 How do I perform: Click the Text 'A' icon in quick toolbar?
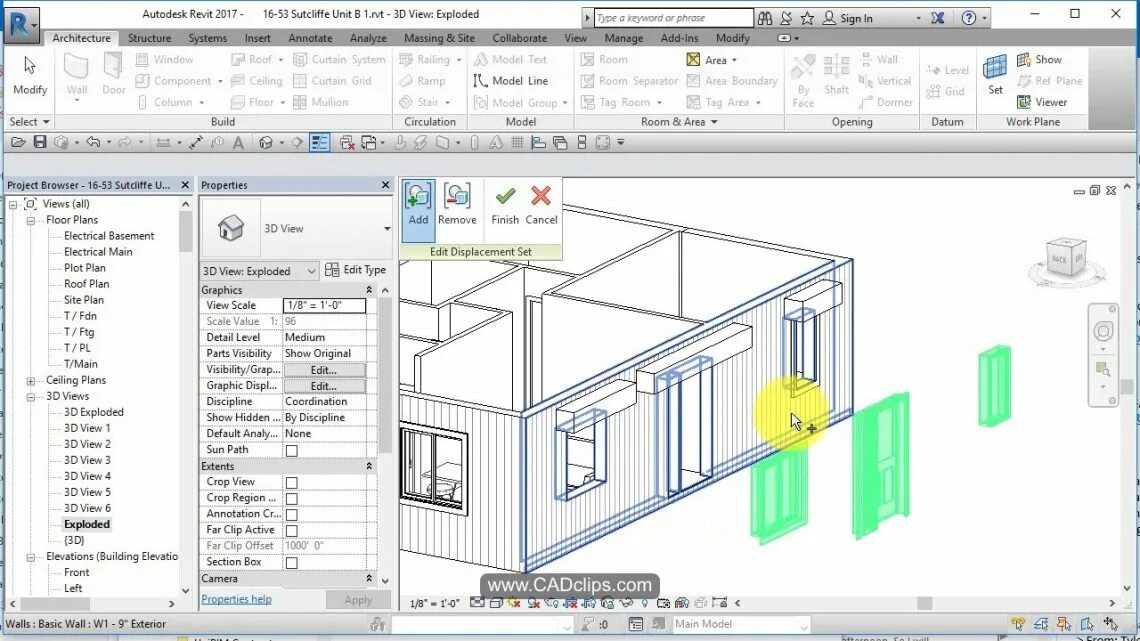[238, 142]
